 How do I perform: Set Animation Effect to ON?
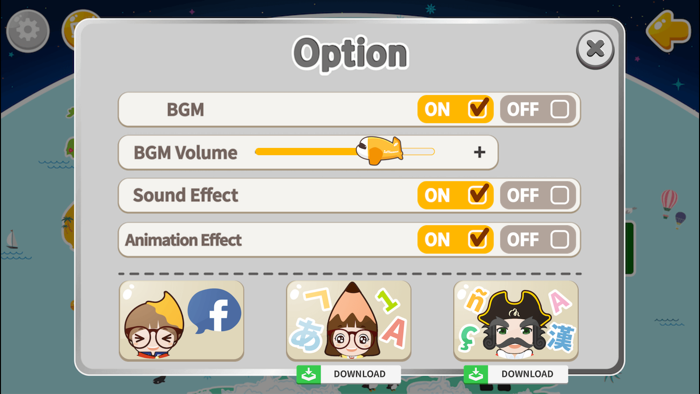pyautogui.click(x=455, y=239)
